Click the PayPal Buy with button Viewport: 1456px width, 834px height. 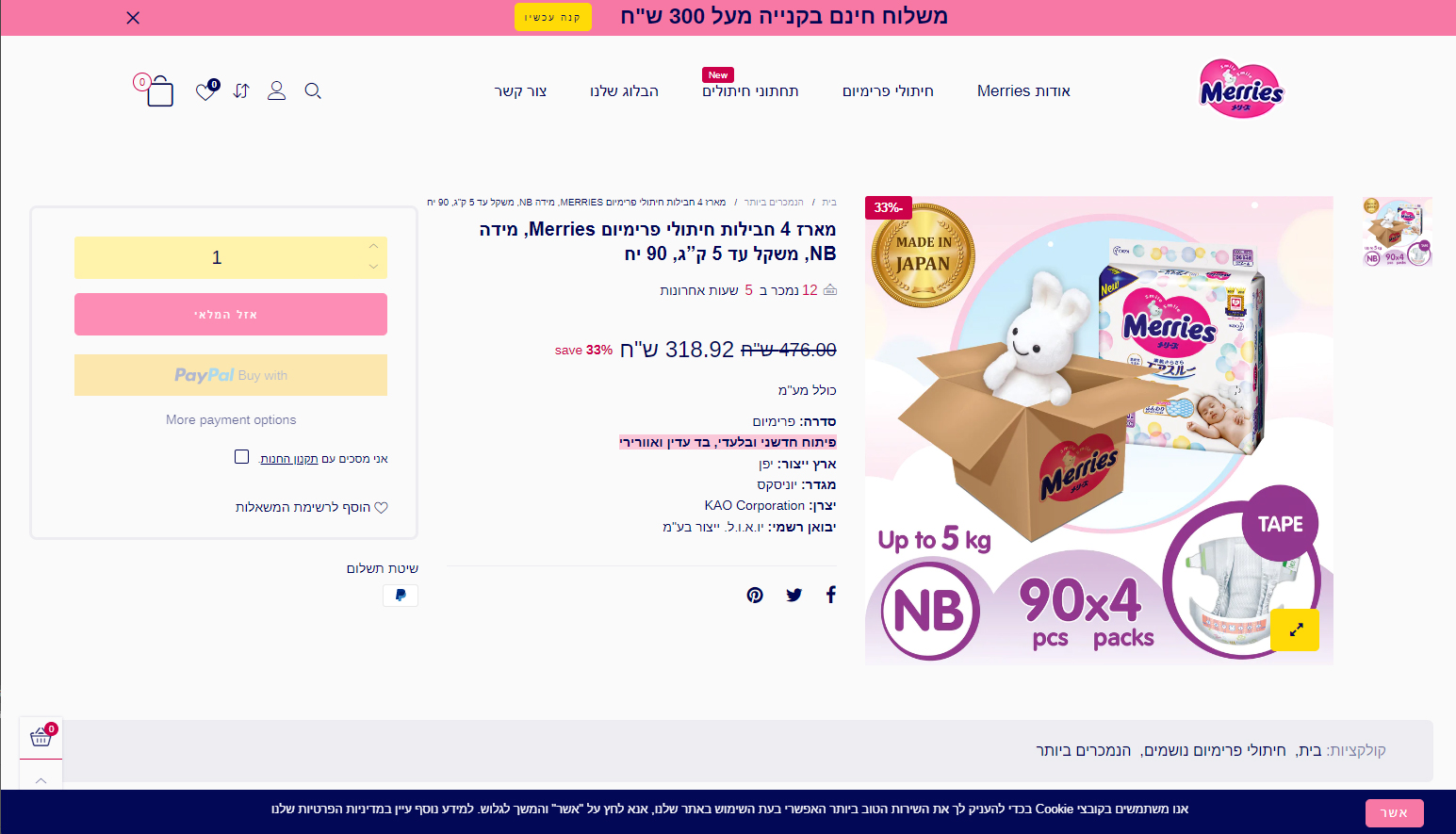tap(231, 375)
